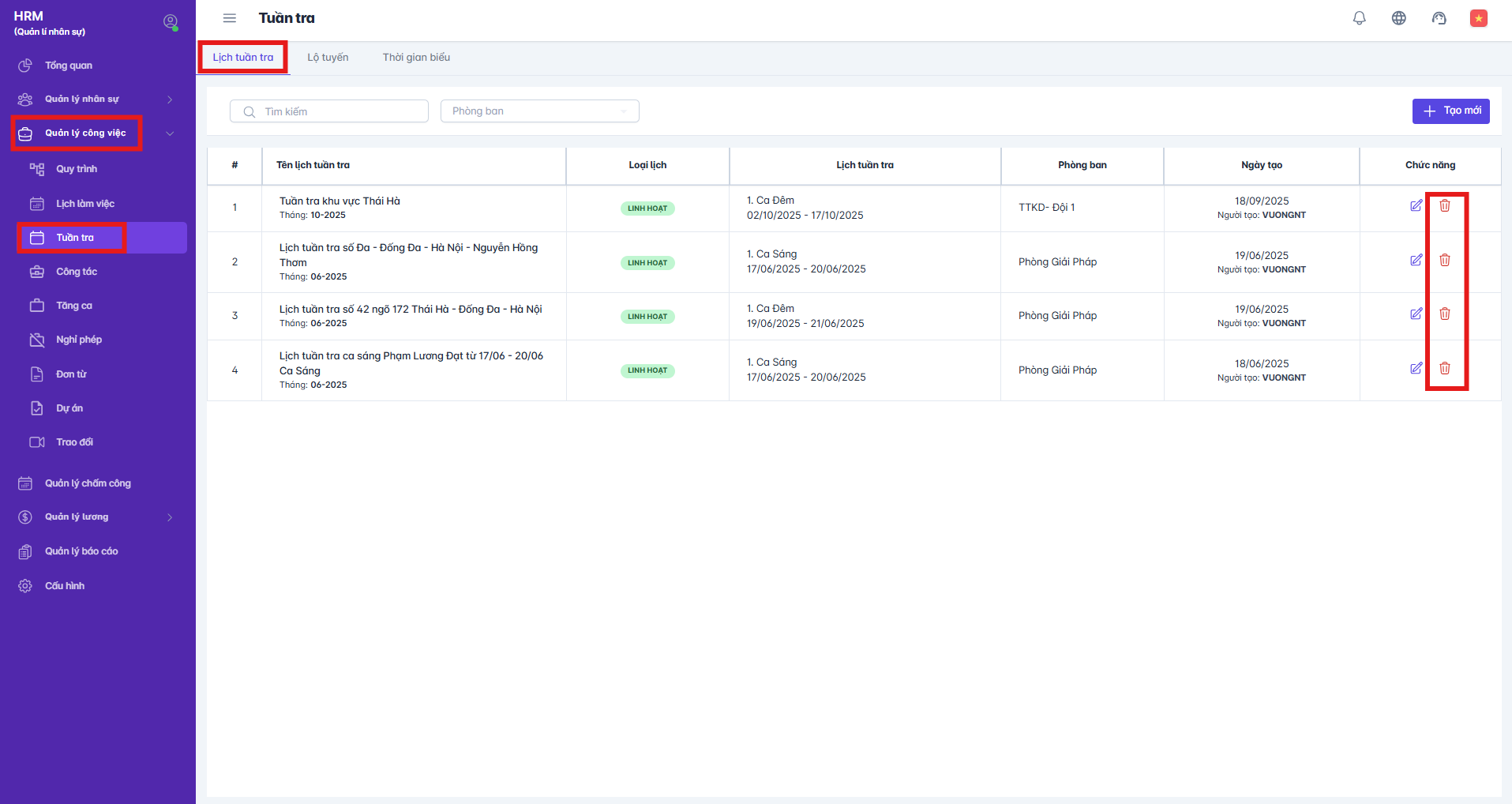Edit the Tuần tra khu vực Thái Hà row
The height and width of the screenshot is (804, 1512).
[1416, 206]
